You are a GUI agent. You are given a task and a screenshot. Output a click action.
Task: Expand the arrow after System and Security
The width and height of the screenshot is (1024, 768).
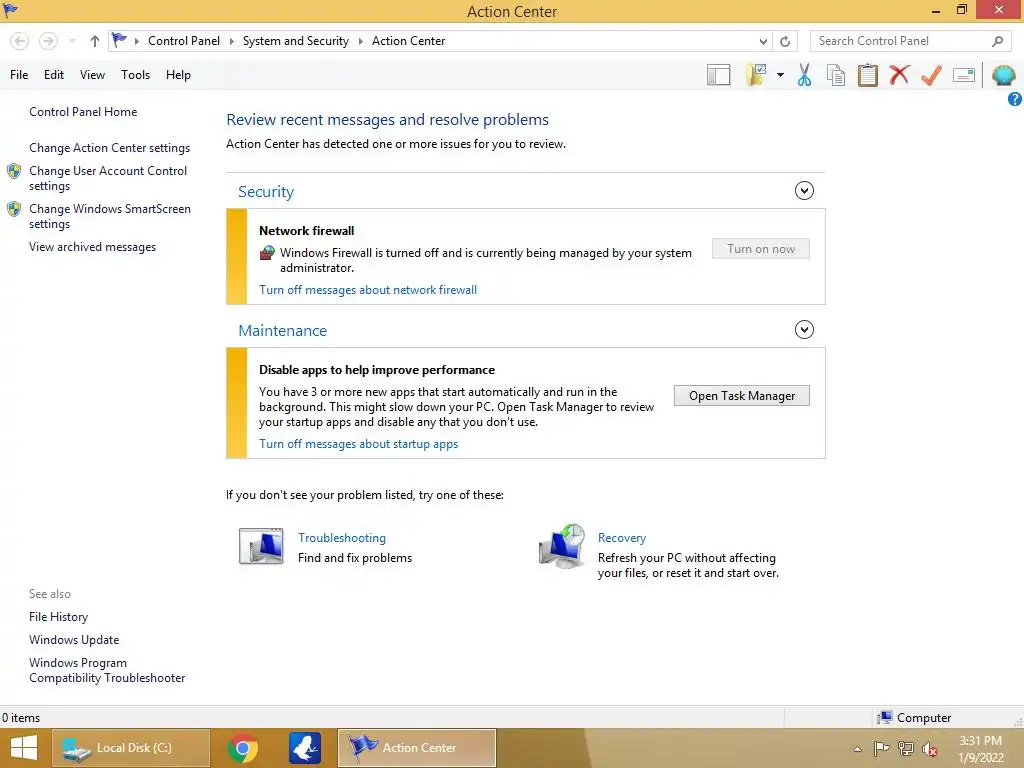(360, 41)
